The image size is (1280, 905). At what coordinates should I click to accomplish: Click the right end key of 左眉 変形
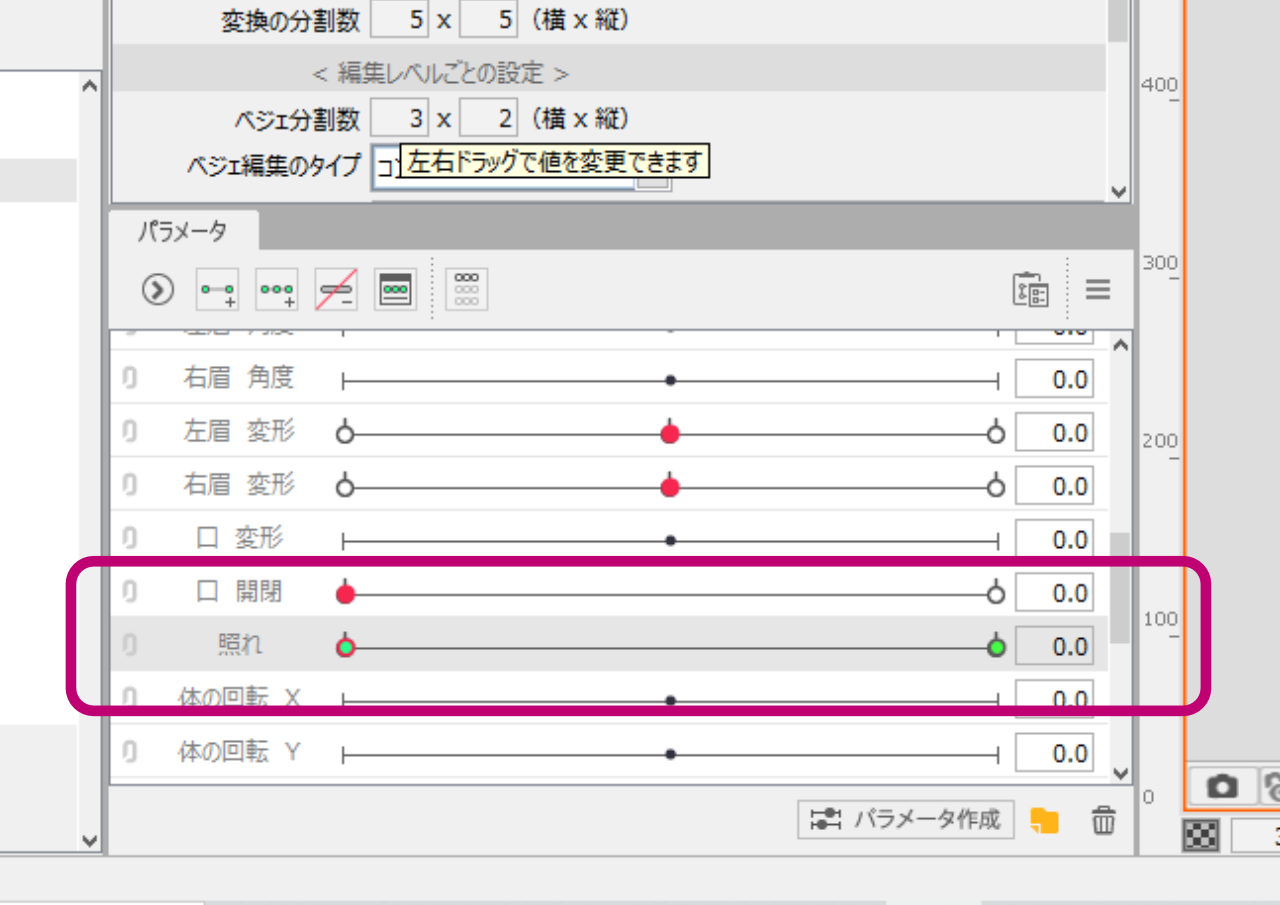(x=995, y=434)
